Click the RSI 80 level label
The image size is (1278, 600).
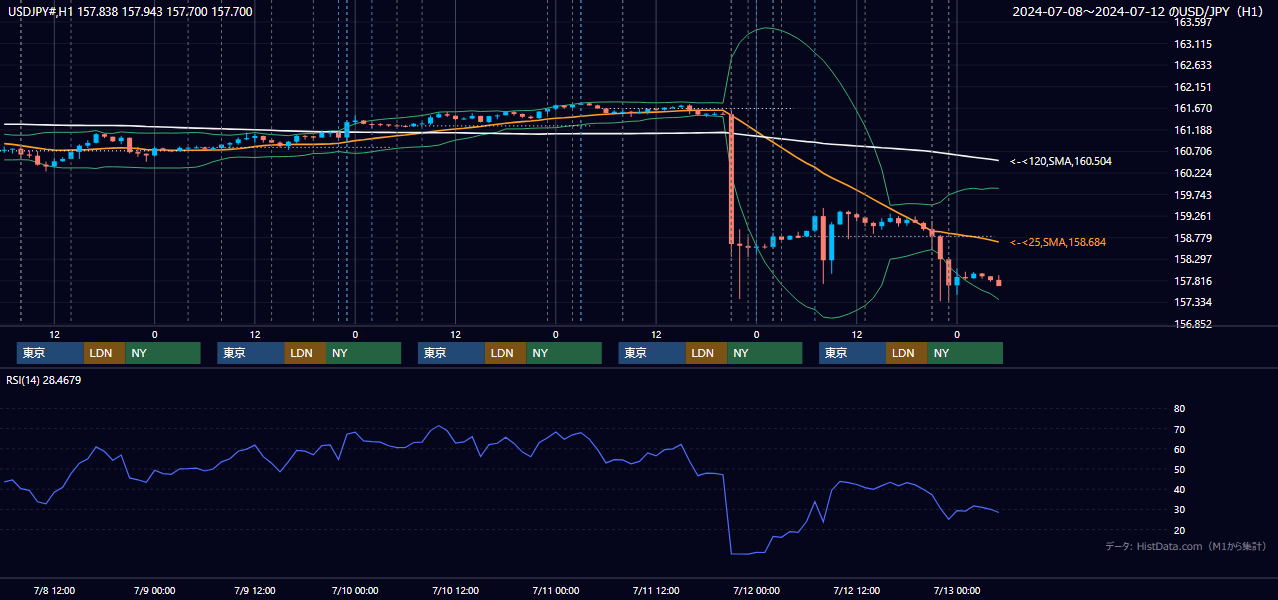pyautogui.click(x=1179, y=409)
